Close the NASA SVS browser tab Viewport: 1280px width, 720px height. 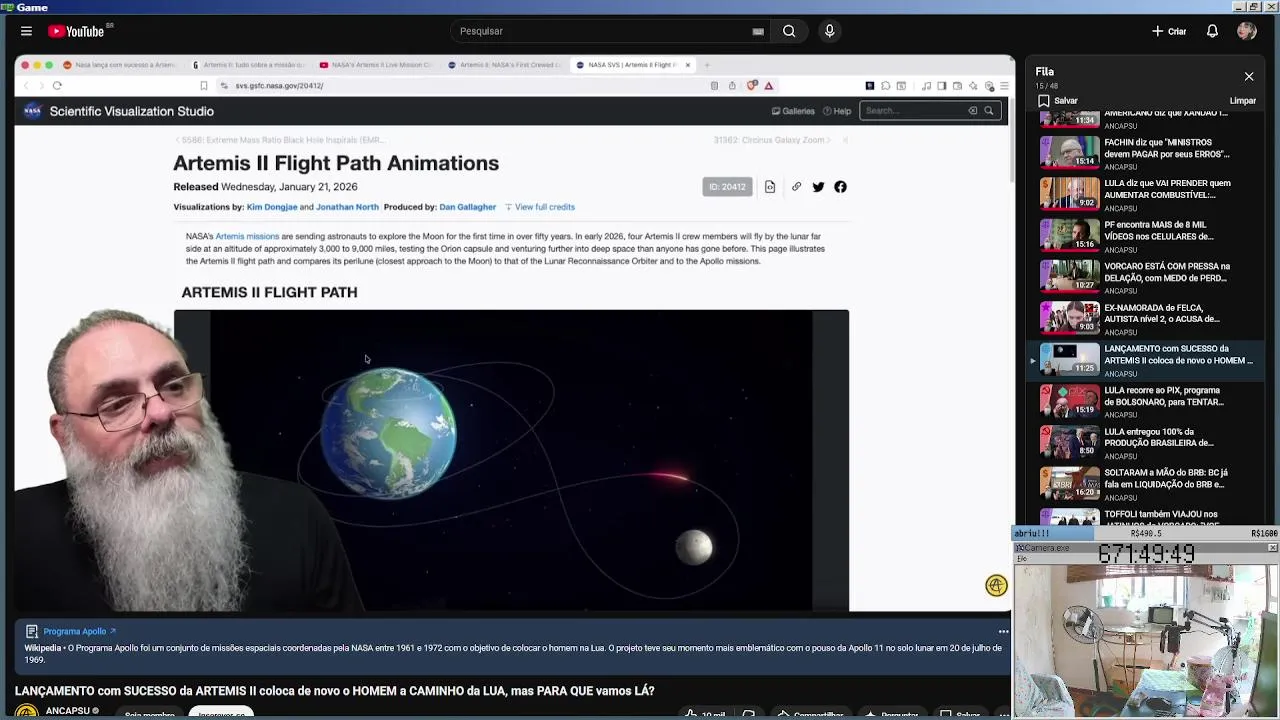(688, 65)
